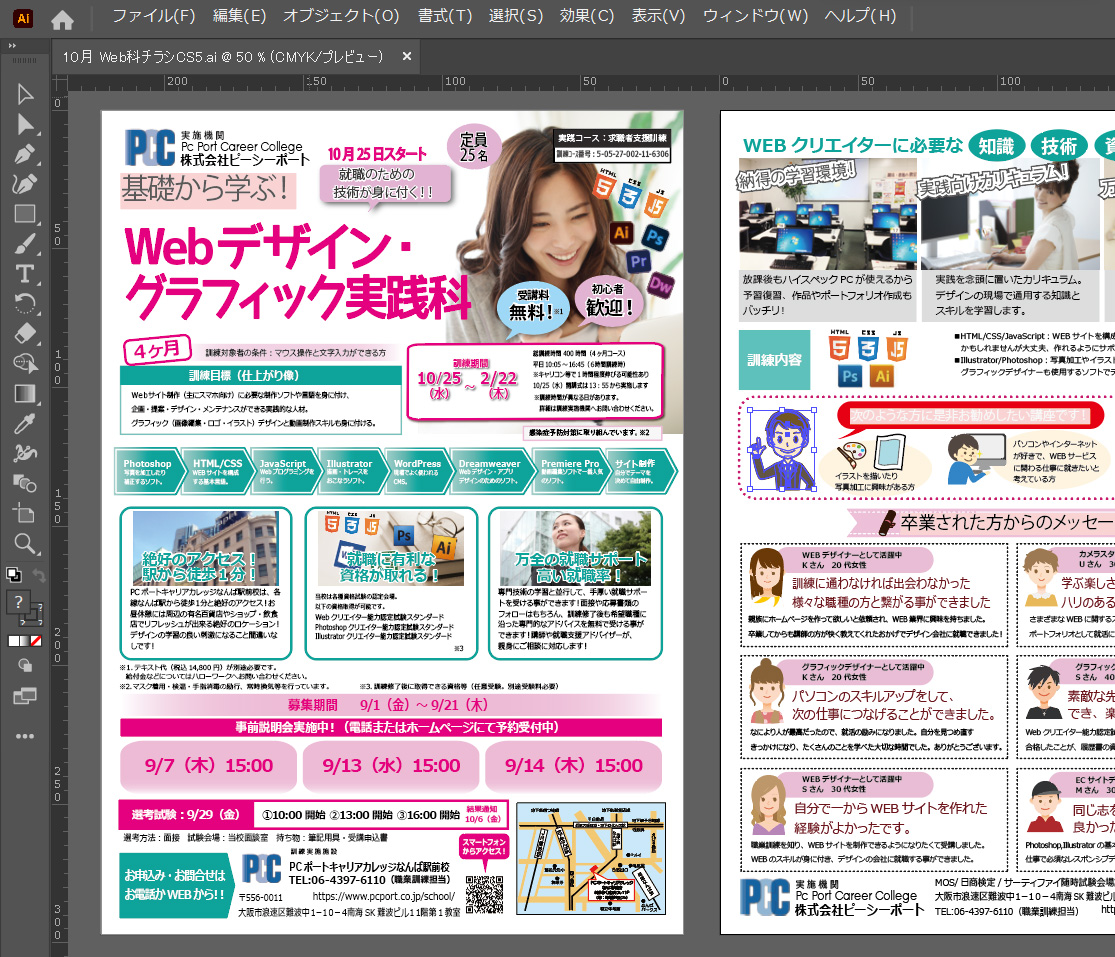Open the ファイル(F) menu
The image size is (1115, 957).
154,16
